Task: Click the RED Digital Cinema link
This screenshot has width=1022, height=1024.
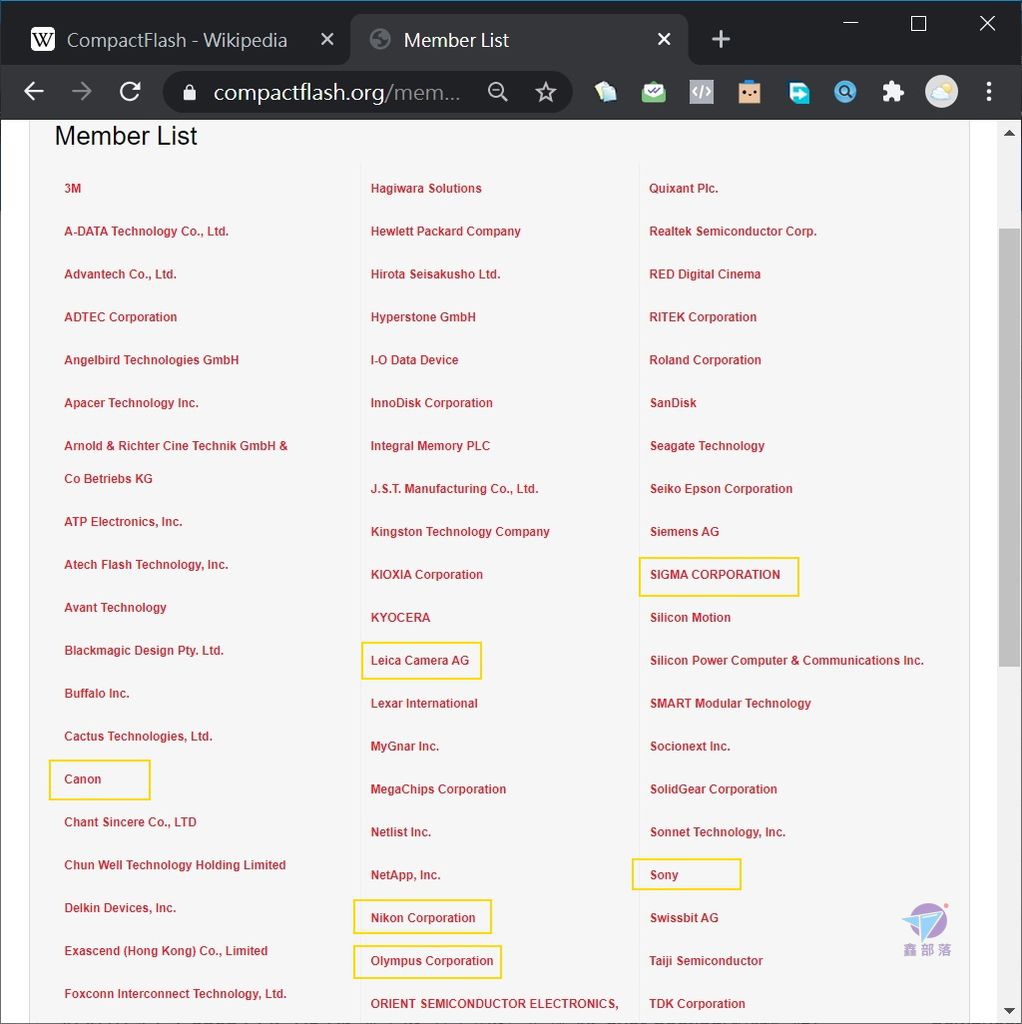Action: 705,274
